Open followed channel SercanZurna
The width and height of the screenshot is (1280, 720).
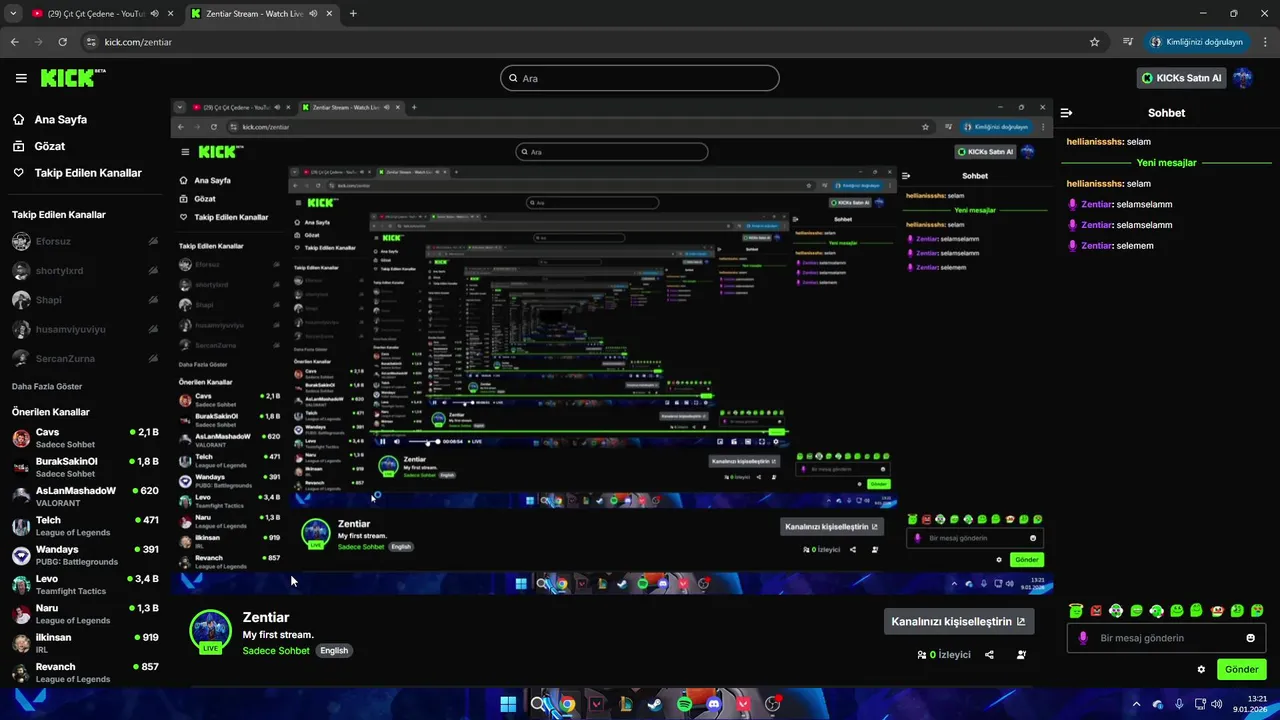85,358
